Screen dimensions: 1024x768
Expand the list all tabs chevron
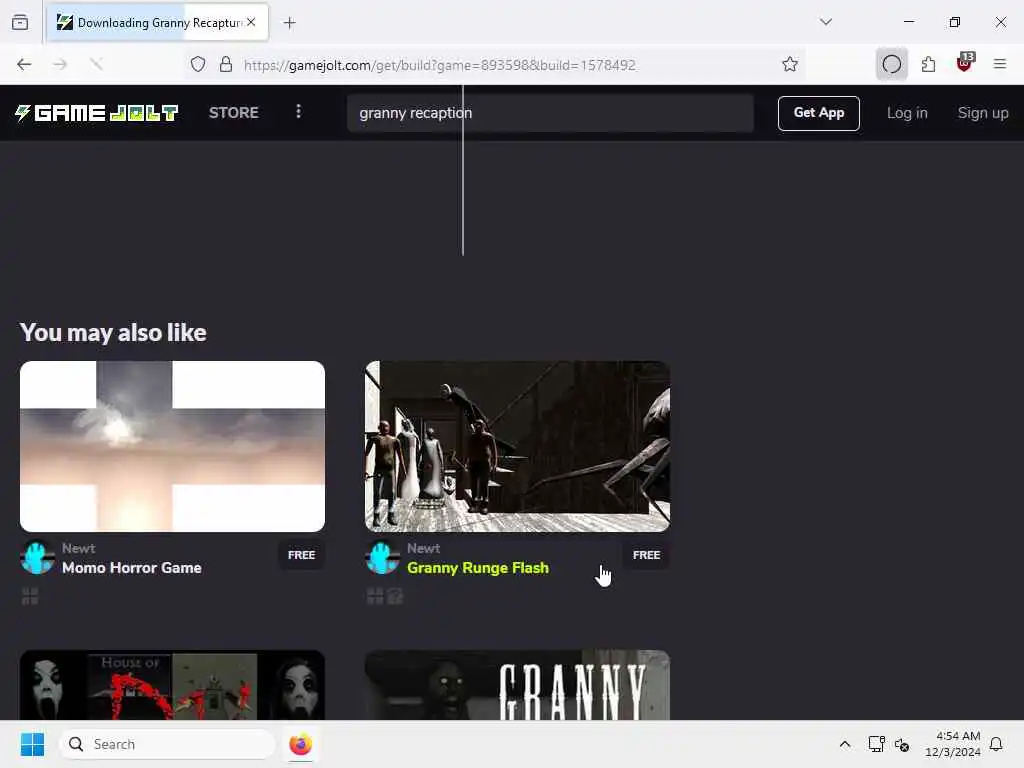[x=825, y=22]
